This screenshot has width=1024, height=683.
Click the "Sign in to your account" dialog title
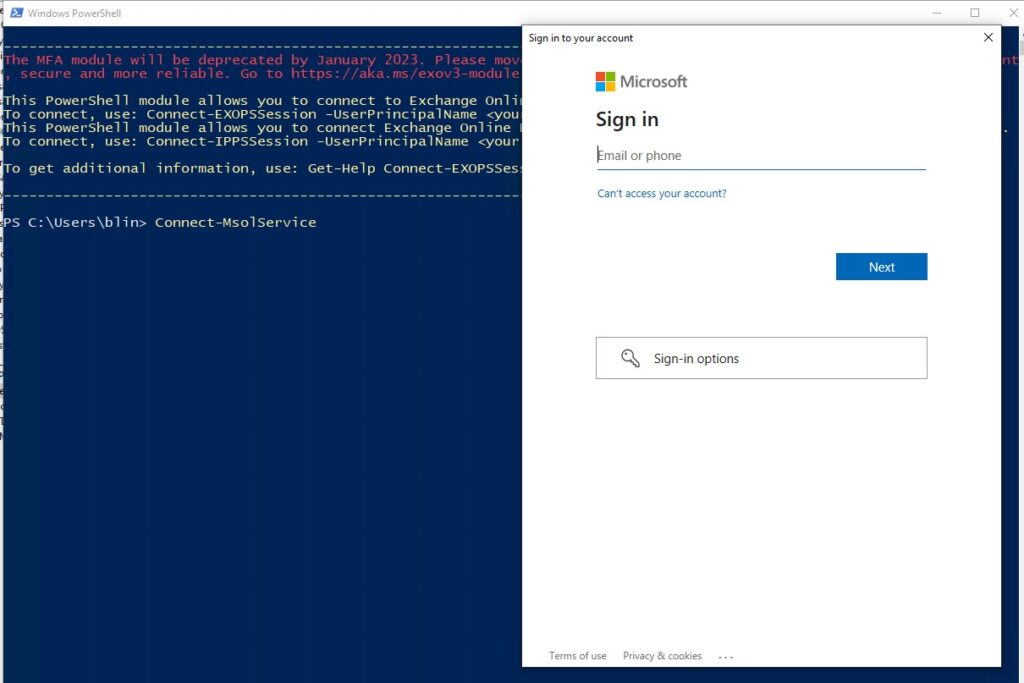point(581,38)
